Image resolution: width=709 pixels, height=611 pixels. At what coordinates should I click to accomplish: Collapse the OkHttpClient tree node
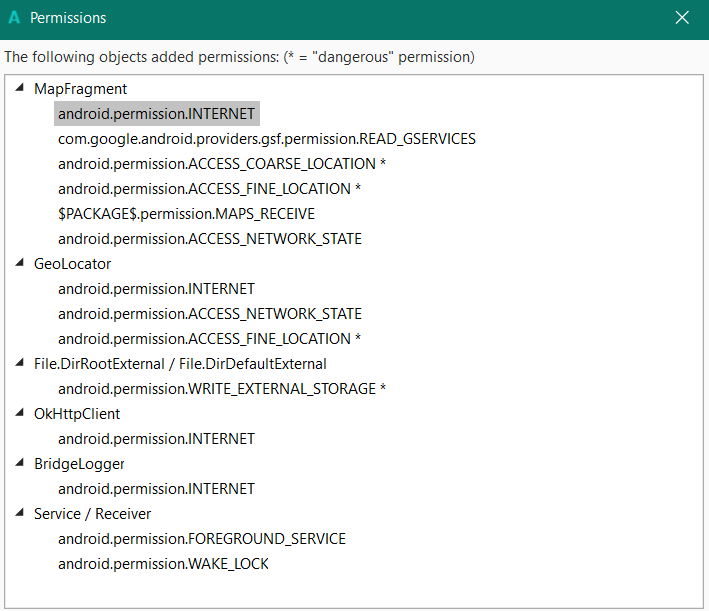pos(21,413)
